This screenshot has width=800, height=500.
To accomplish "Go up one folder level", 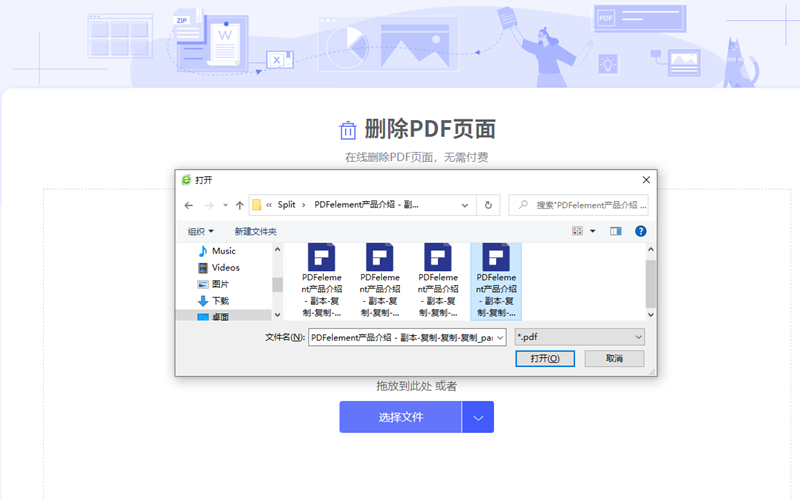I will [x=240, y=205].
